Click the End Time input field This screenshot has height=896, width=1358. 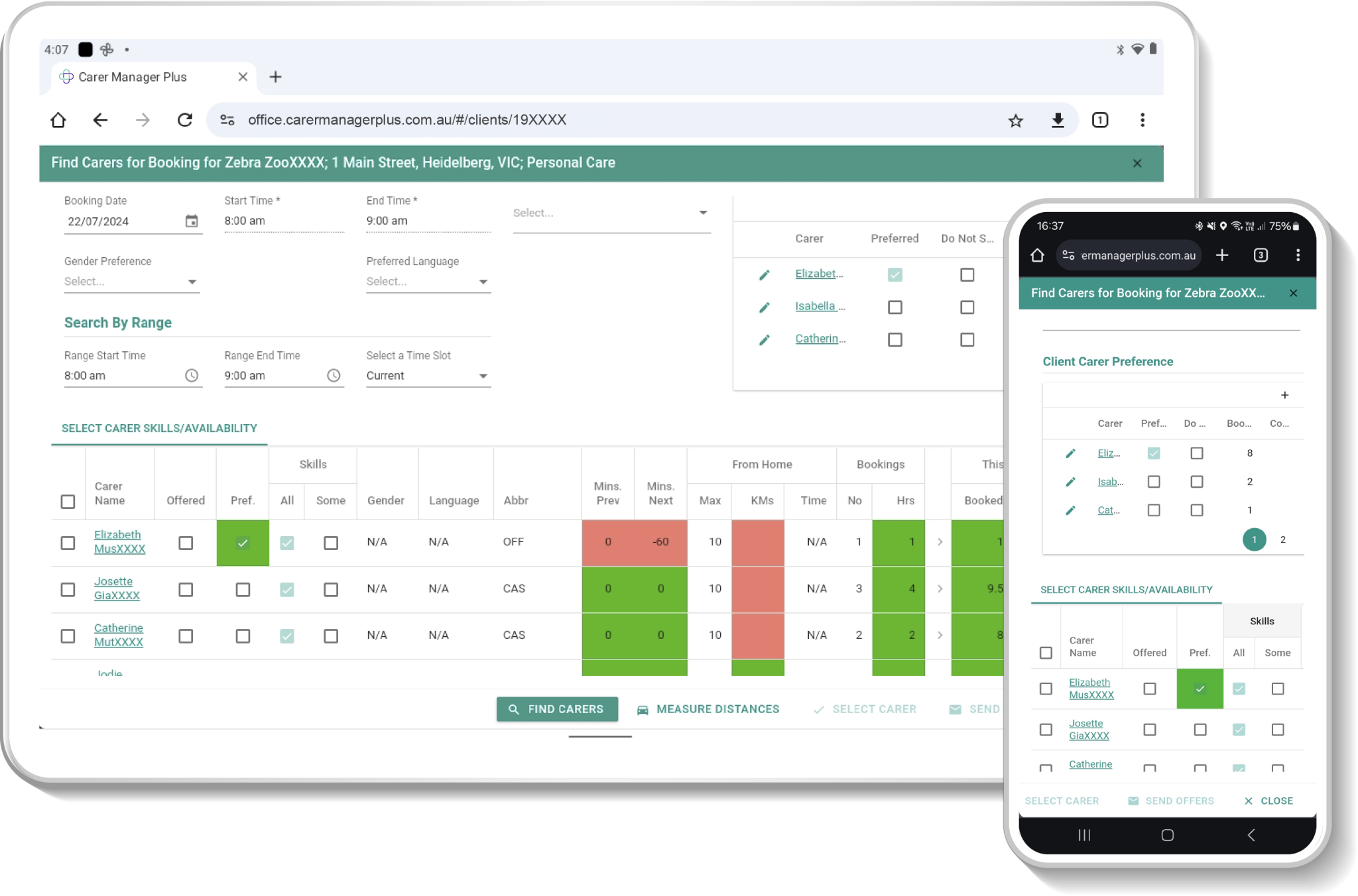(428, 221)
